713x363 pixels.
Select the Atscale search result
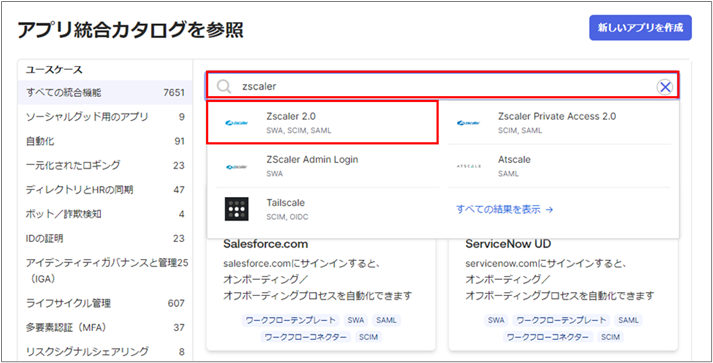[559, 166]
